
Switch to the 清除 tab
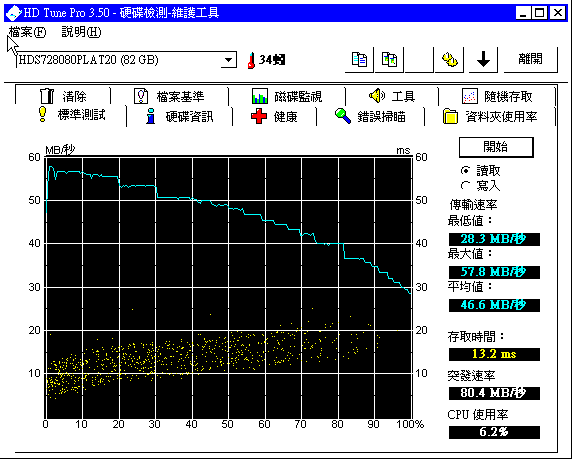pyautogui.click(x=63, y=96)
